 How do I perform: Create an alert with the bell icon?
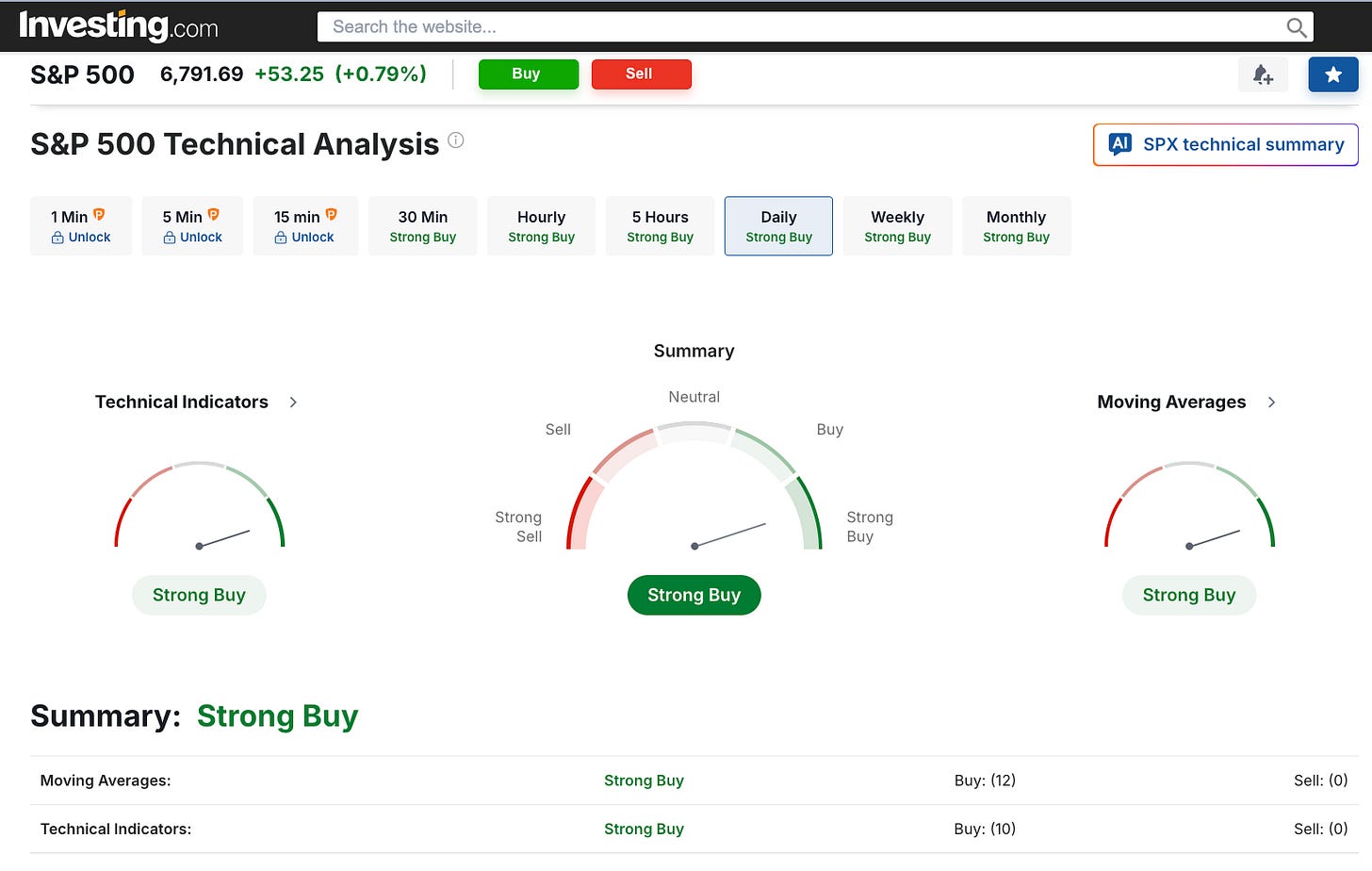pos(1263,74)
